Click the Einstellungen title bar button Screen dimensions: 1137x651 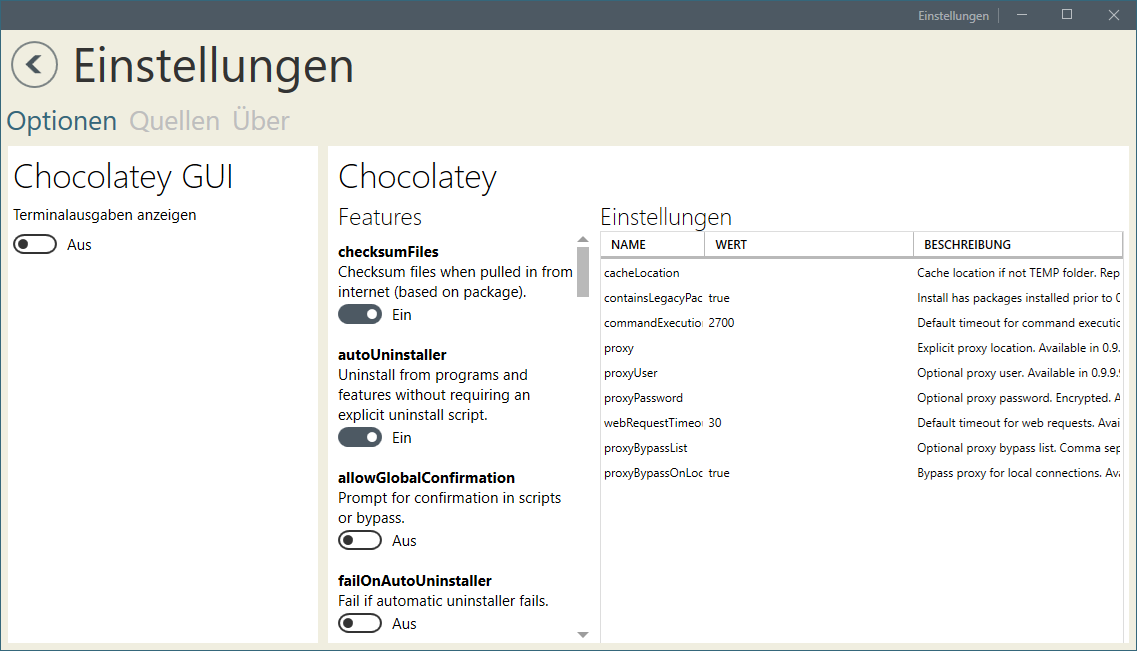pos(953,15)
